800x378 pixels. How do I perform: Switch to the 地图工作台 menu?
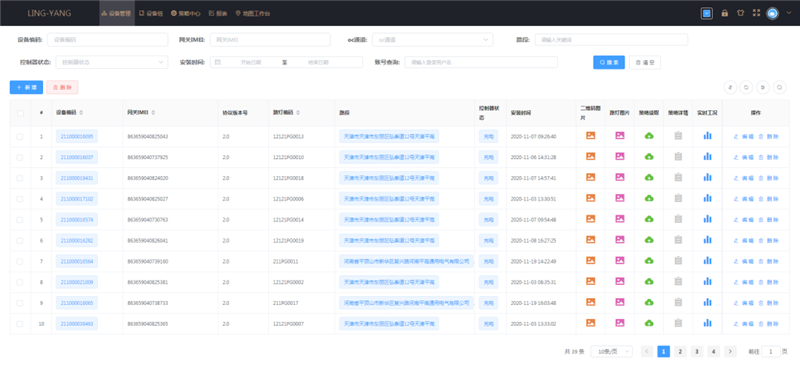[253, 13]
